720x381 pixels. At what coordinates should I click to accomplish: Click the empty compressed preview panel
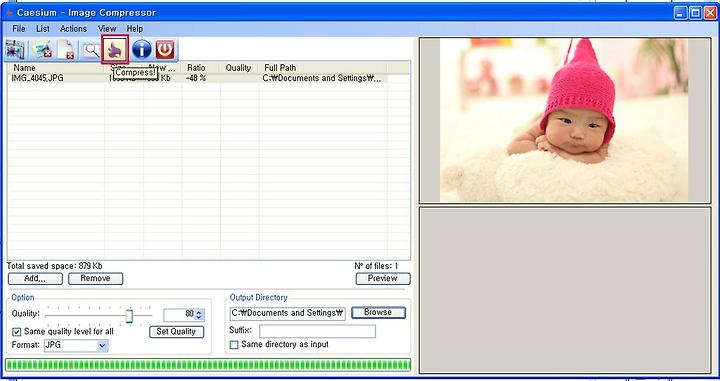click(x=565, y=290)
